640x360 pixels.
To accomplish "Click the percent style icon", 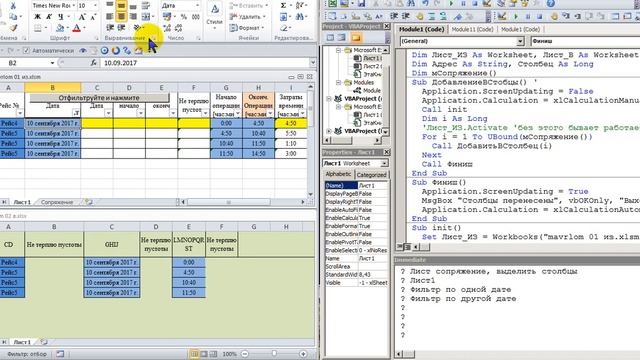I will (x=184, y=17).
